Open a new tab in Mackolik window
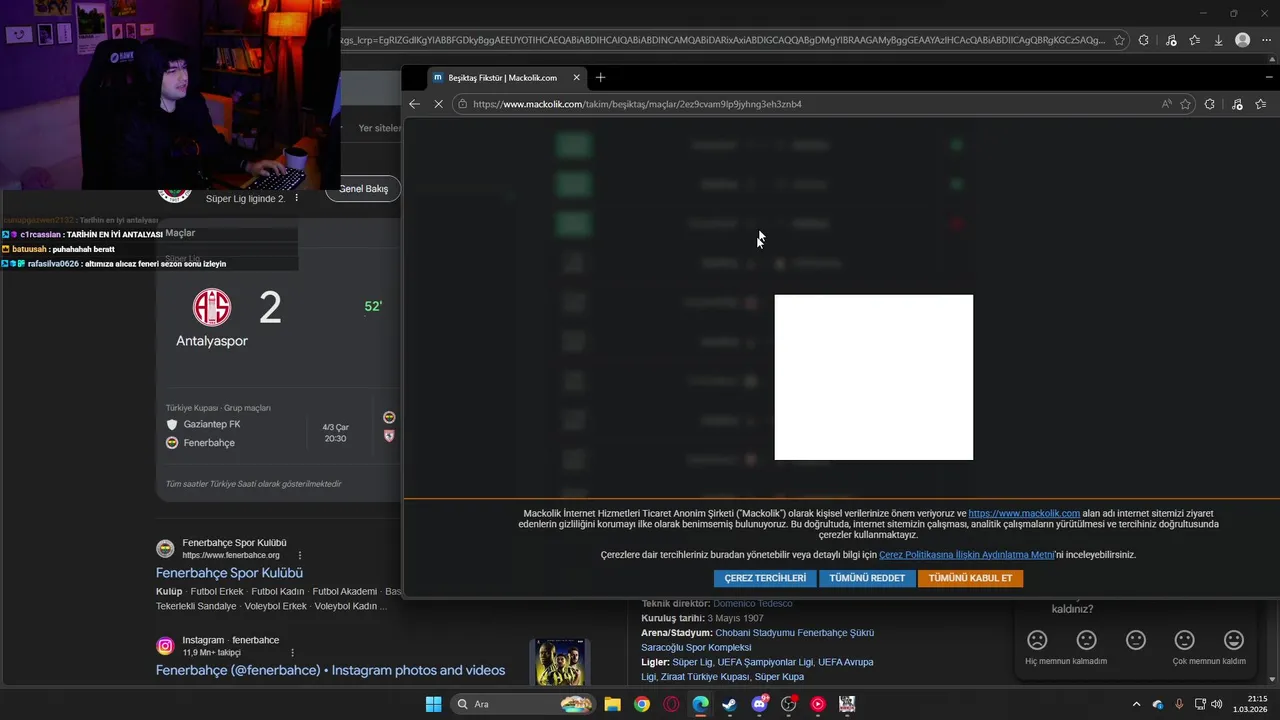The width and height of the screenshot is (1280, 720). click(x=600, y=77)
